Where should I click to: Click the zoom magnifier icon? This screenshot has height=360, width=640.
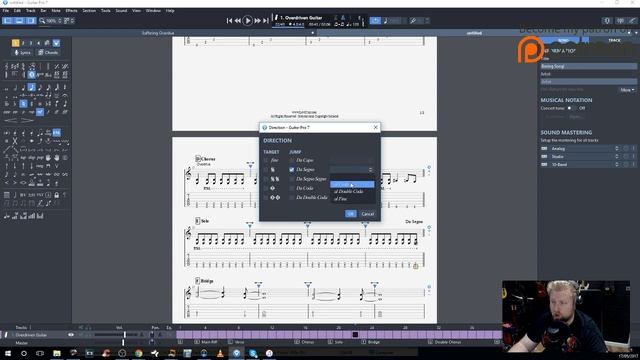42,21
